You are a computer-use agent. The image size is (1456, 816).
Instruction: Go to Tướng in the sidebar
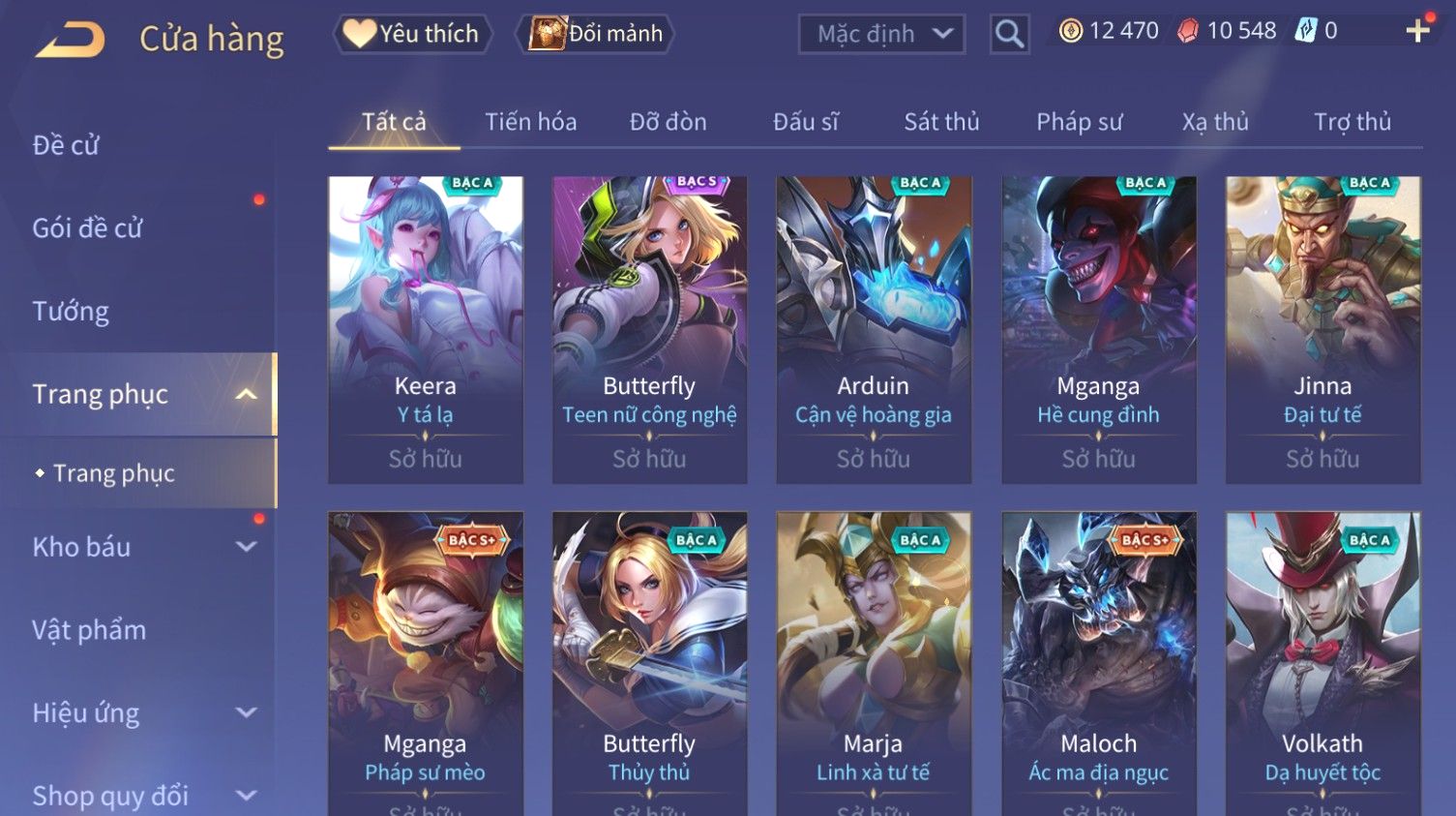point(71,312)
